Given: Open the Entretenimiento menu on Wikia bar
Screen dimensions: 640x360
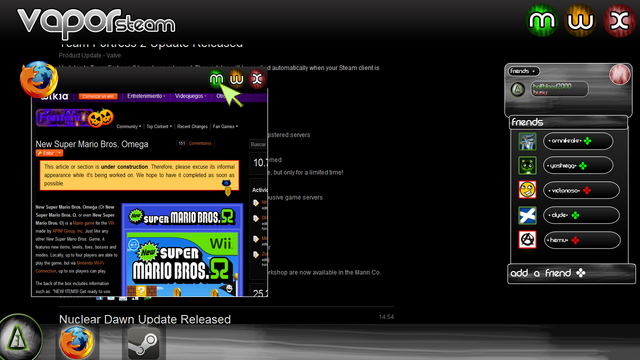Looking at the screenshot, I should point(146,96).
